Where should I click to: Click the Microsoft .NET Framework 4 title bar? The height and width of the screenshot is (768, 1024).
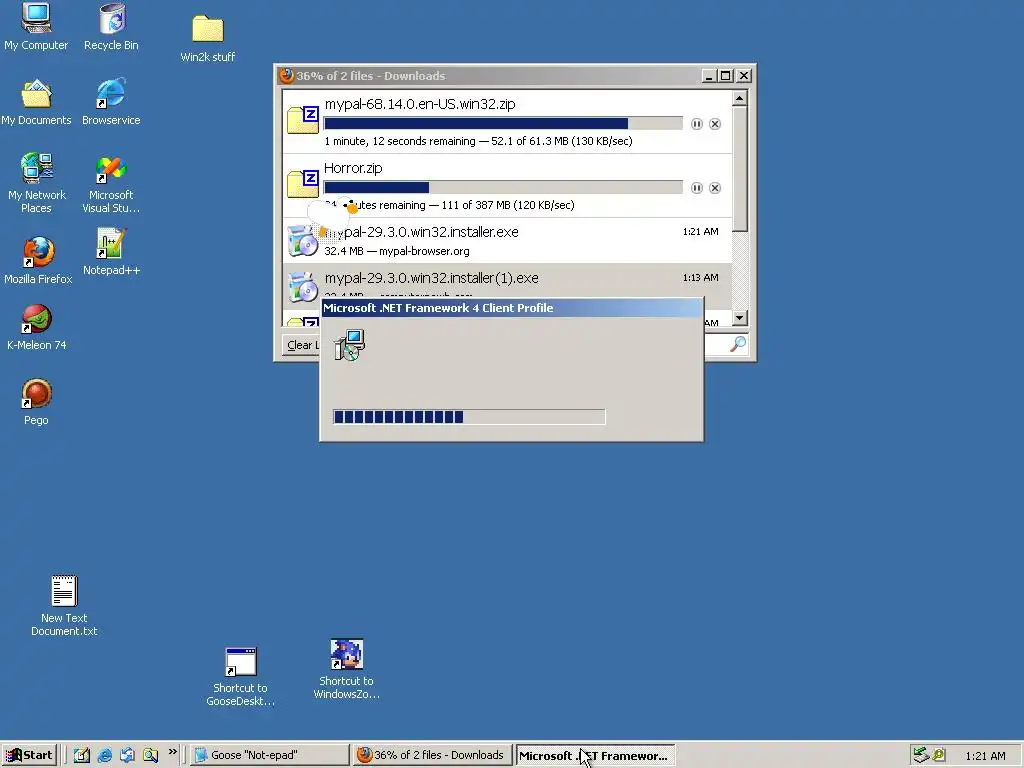pos(512,308)
